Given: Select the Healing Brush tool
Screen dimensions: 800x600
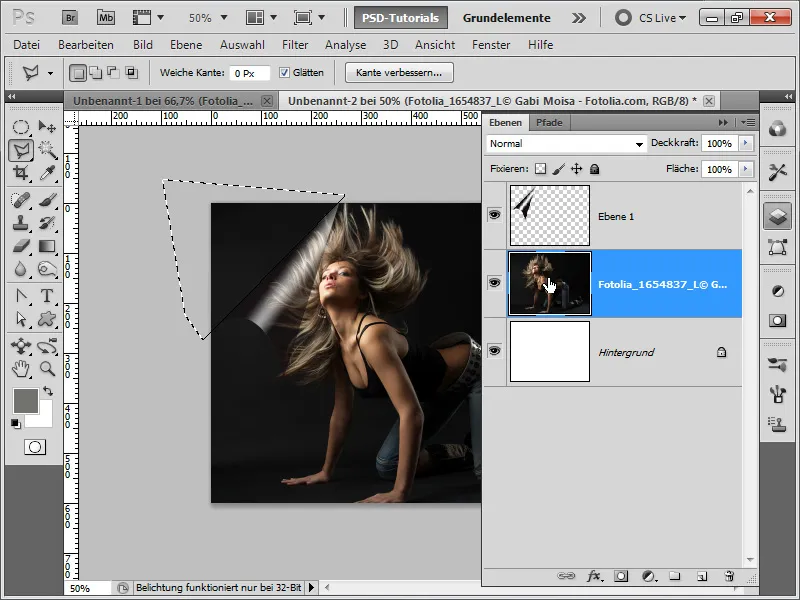Looking at the screenshot, I should [20, 199].
